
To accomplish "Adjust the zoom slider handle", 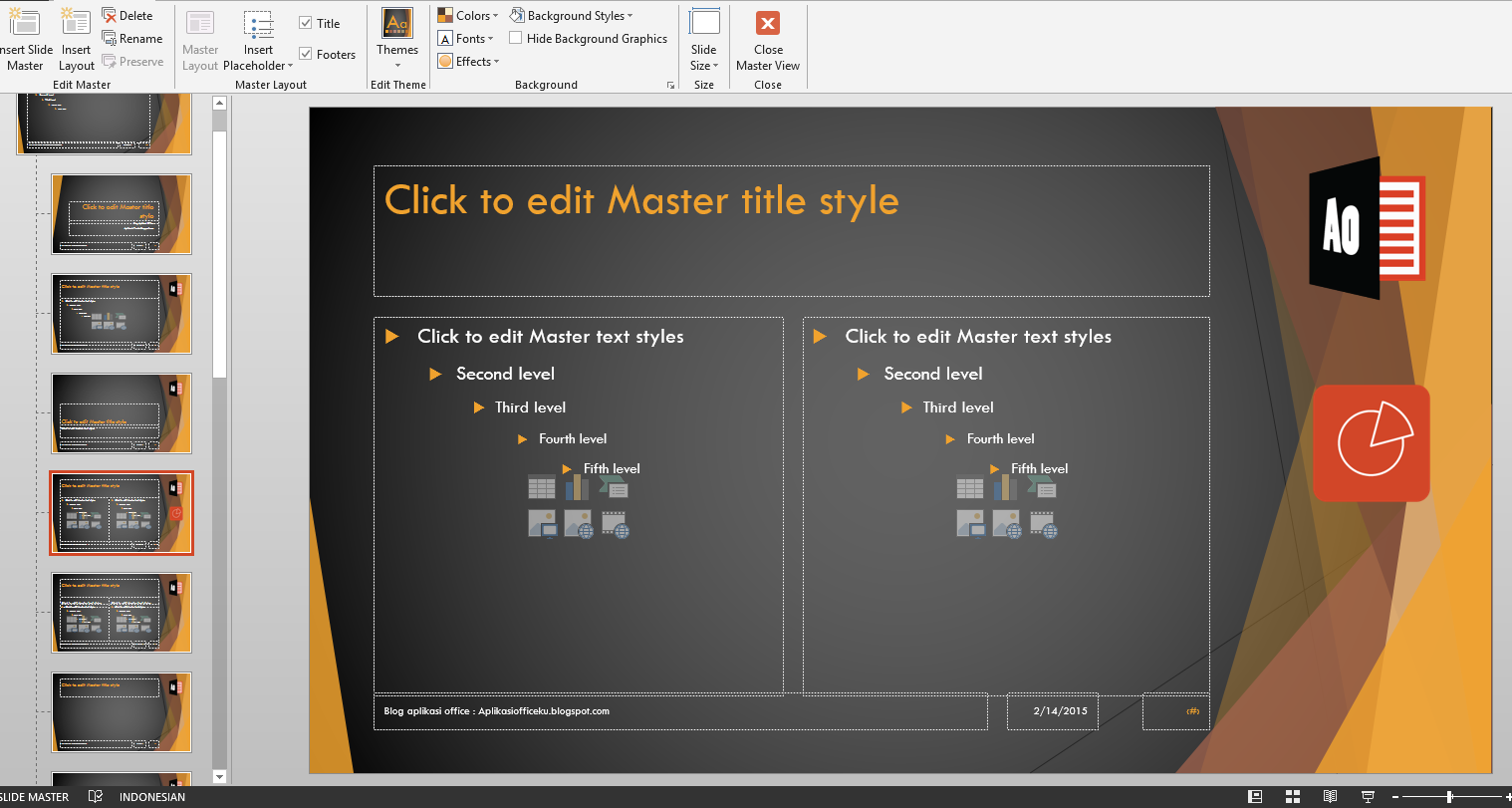I will point(1449,797).
